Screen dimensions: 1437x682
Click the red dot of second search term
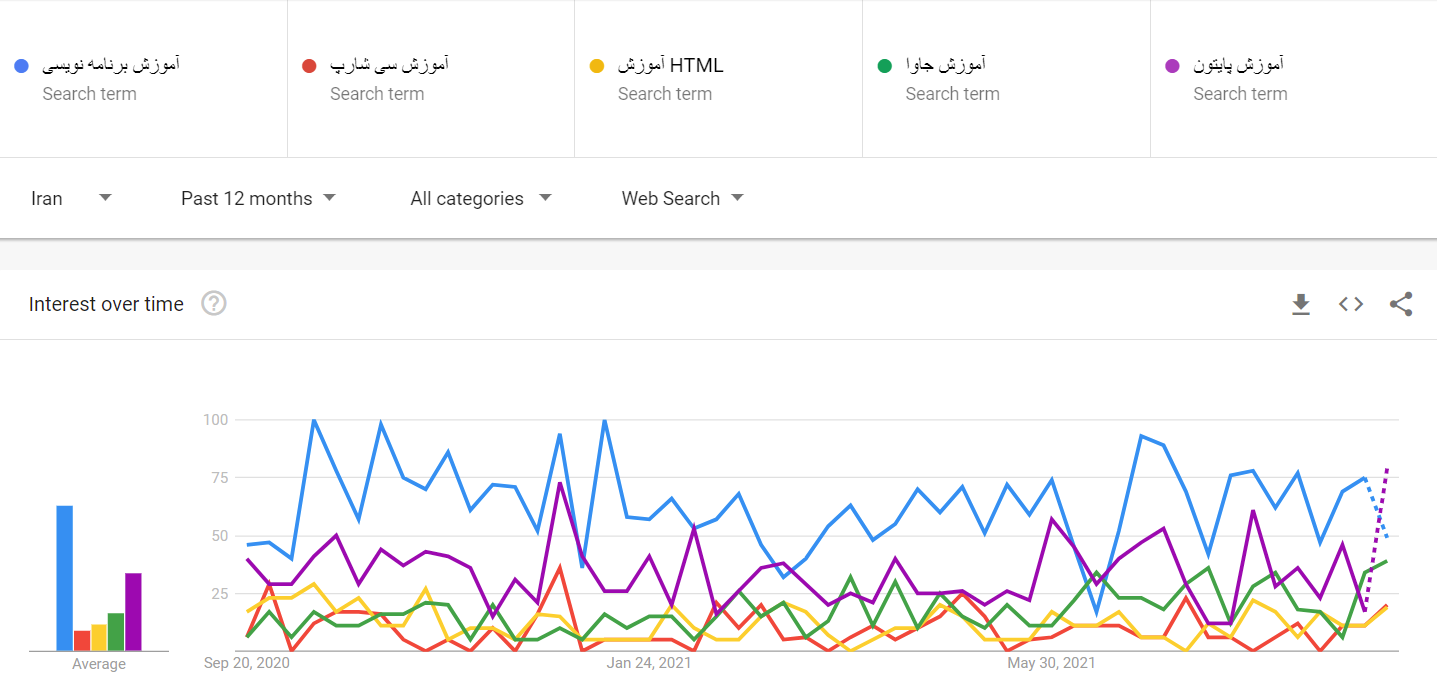click(309, 66)
